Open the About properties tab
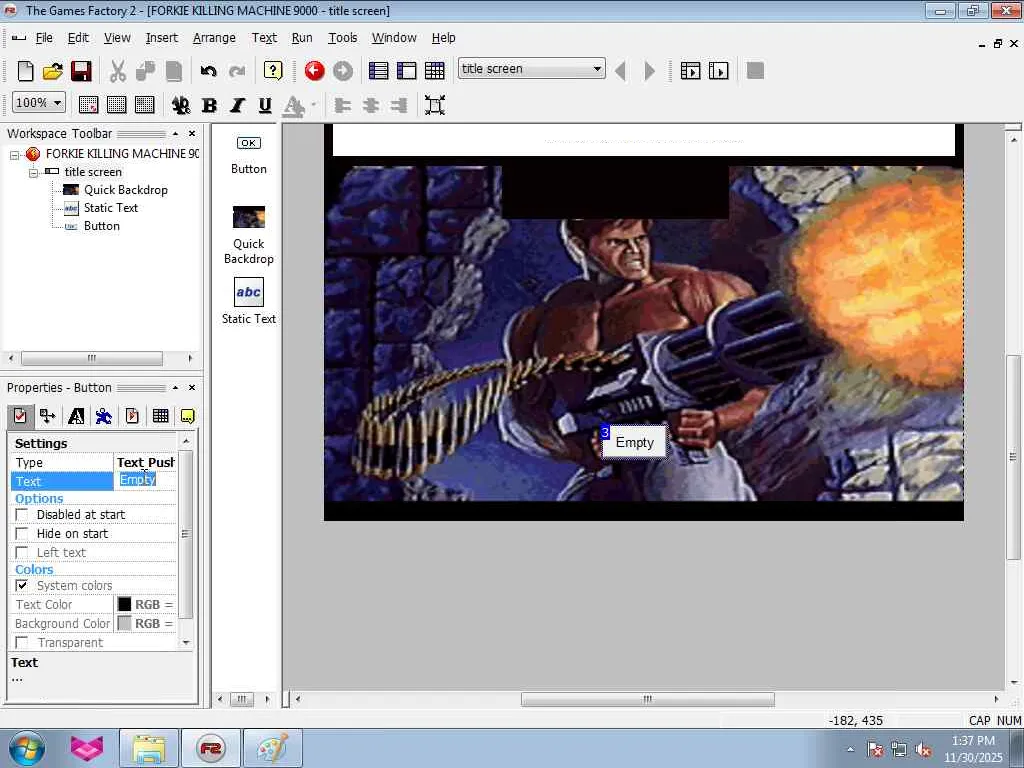The width and height of the screenshot is (1024, 768). tap(187, 416)
